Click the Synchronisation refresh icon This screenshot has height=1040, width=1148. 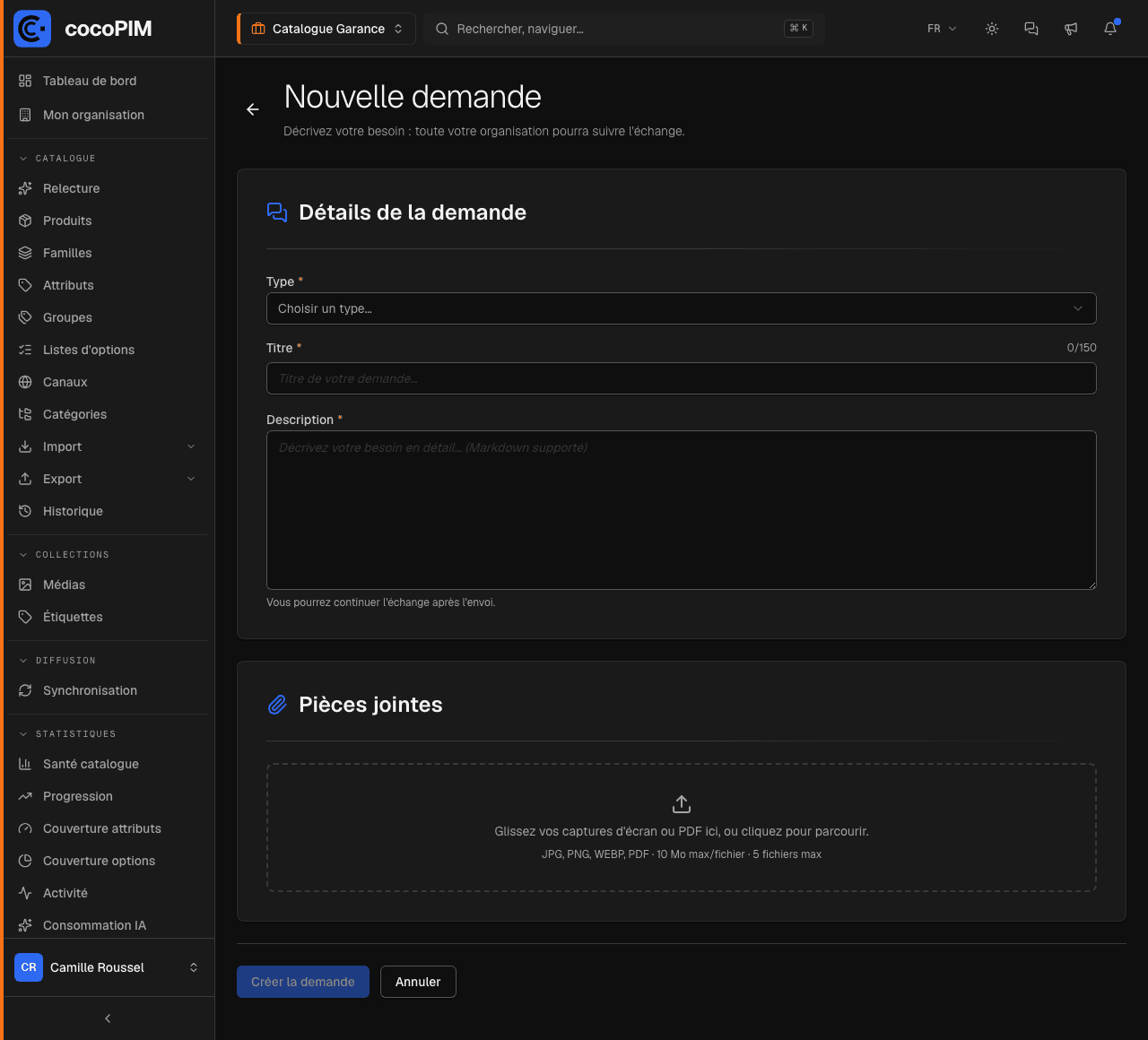[25, 690]
